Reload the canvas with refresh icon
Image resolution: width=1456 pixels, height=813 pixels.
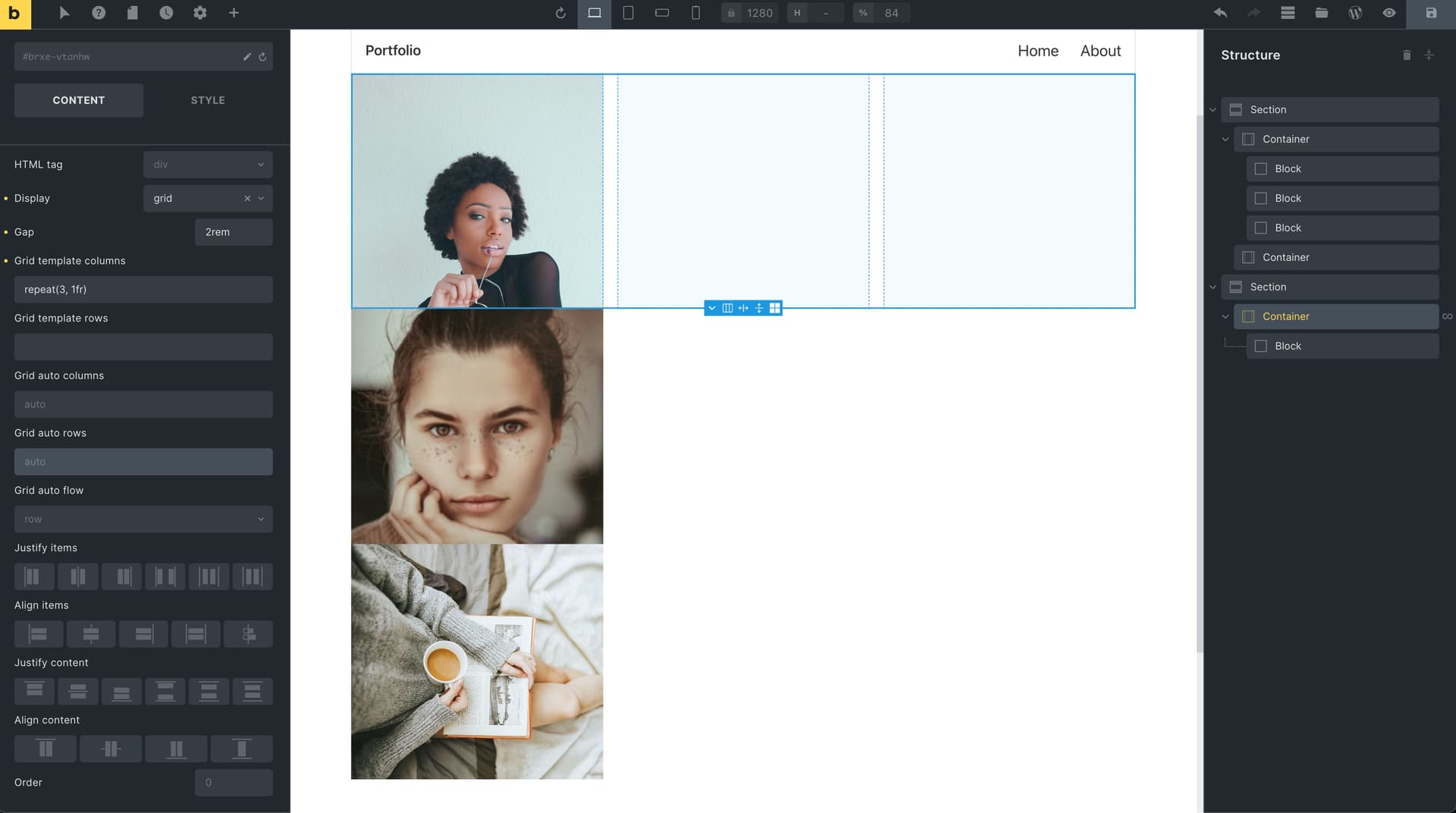coord(560,13)
